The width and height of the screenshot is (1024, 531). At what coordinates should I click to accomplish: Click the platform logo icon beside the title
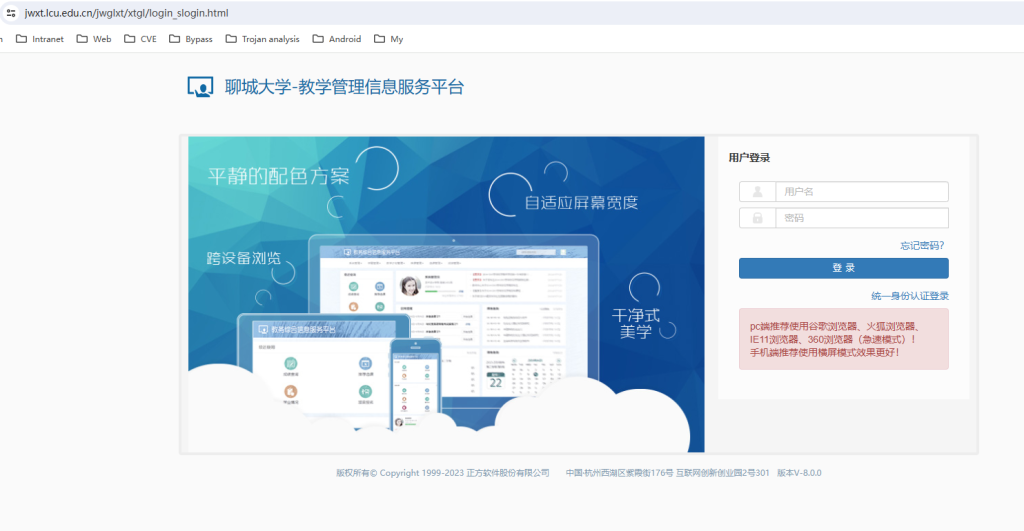[200, 87]
